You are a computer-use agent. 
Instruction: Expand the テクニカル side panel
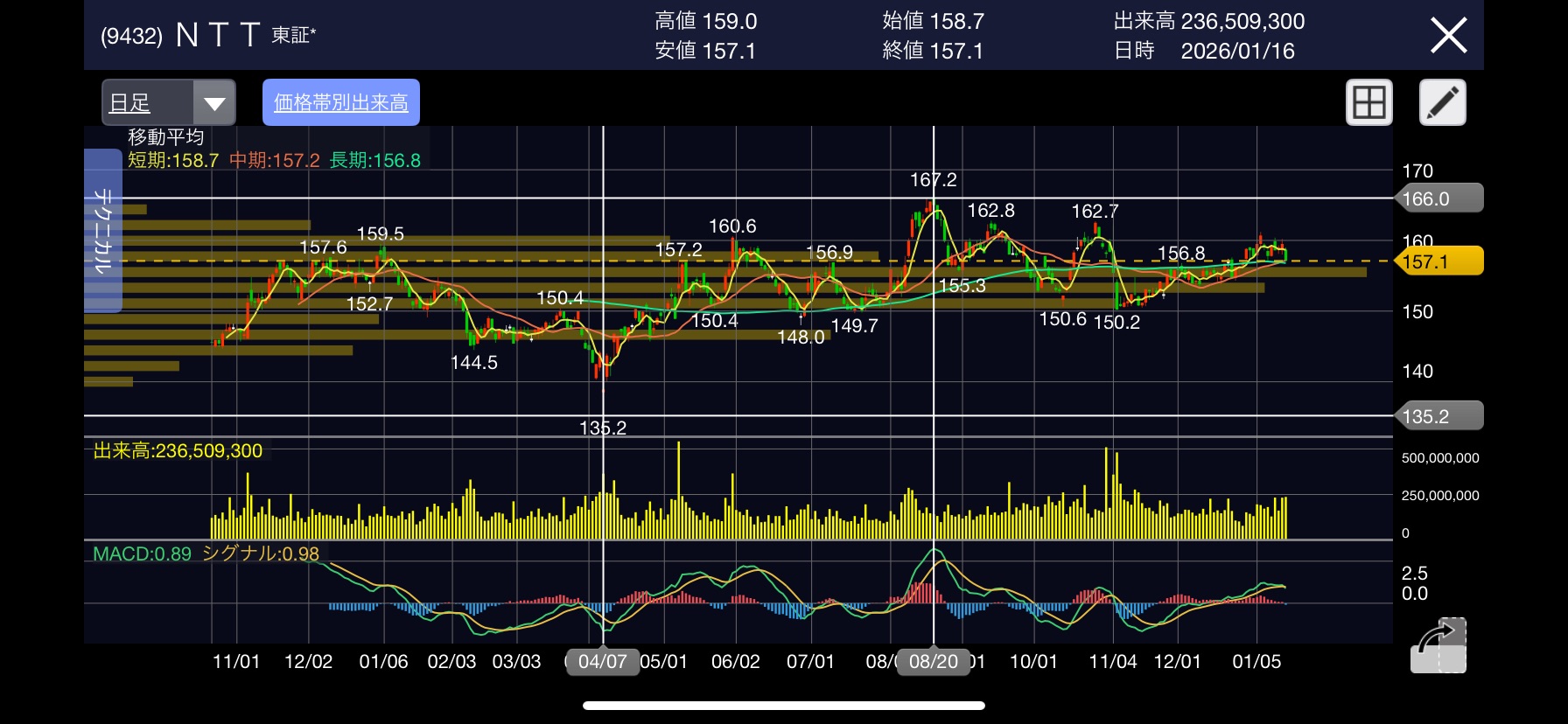(102, 231)
